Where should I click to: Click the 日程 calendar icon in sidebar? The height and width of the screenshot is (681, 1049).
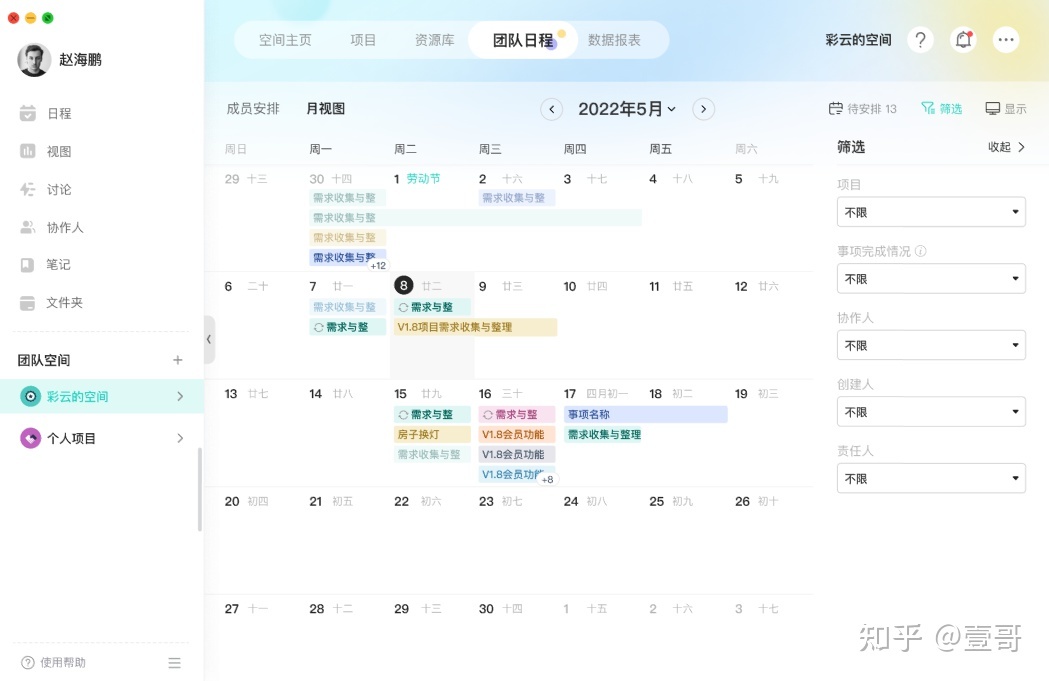point(28,113)
